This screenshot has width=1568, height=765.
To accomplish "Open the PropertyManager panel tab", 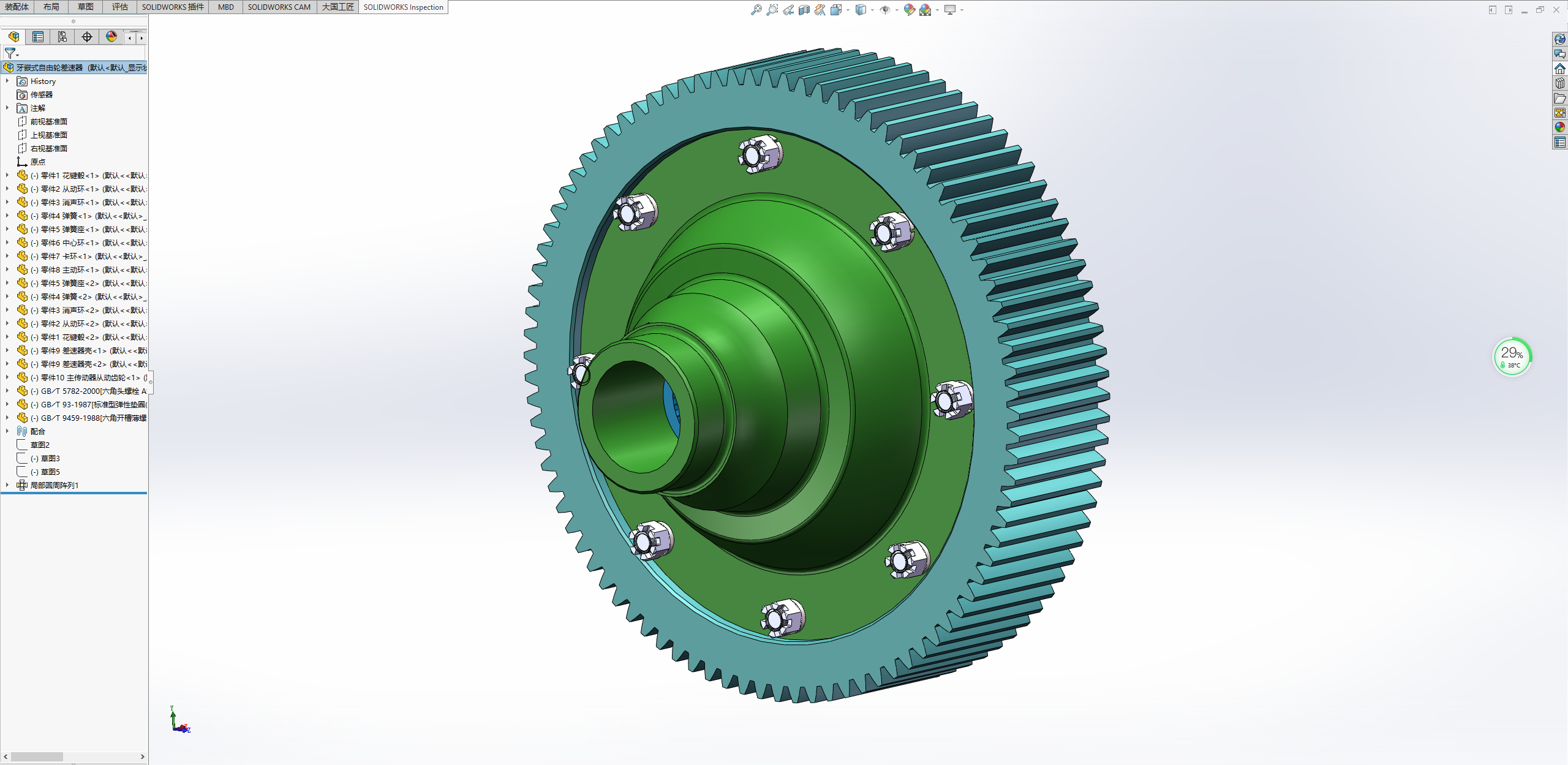I will tap(38, 37).
